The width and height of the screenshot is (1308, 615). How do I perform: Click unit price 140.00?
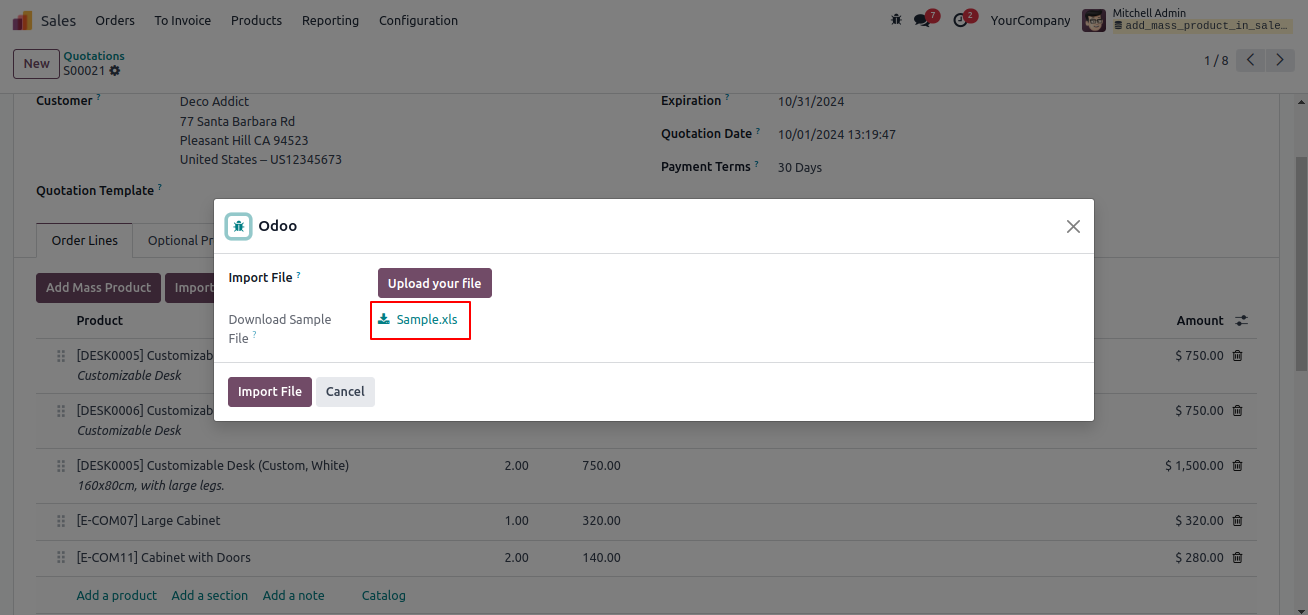coord(601,557)
